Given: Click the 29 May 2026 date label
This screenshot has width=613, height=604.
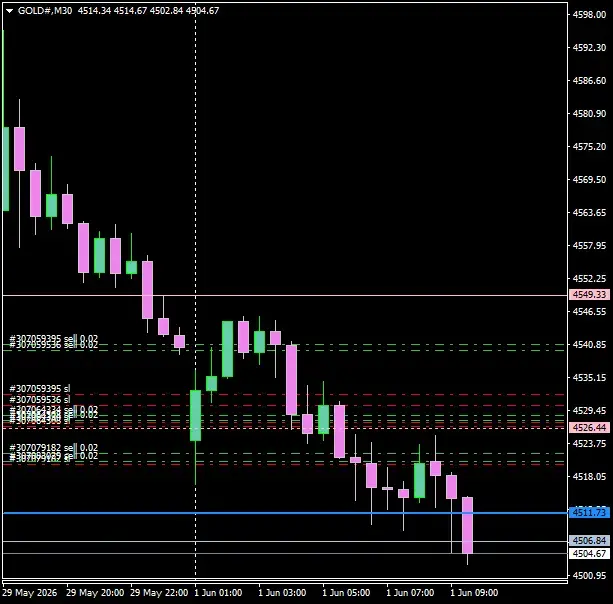Looking at the screenshot, I should [x=30, y=593].
